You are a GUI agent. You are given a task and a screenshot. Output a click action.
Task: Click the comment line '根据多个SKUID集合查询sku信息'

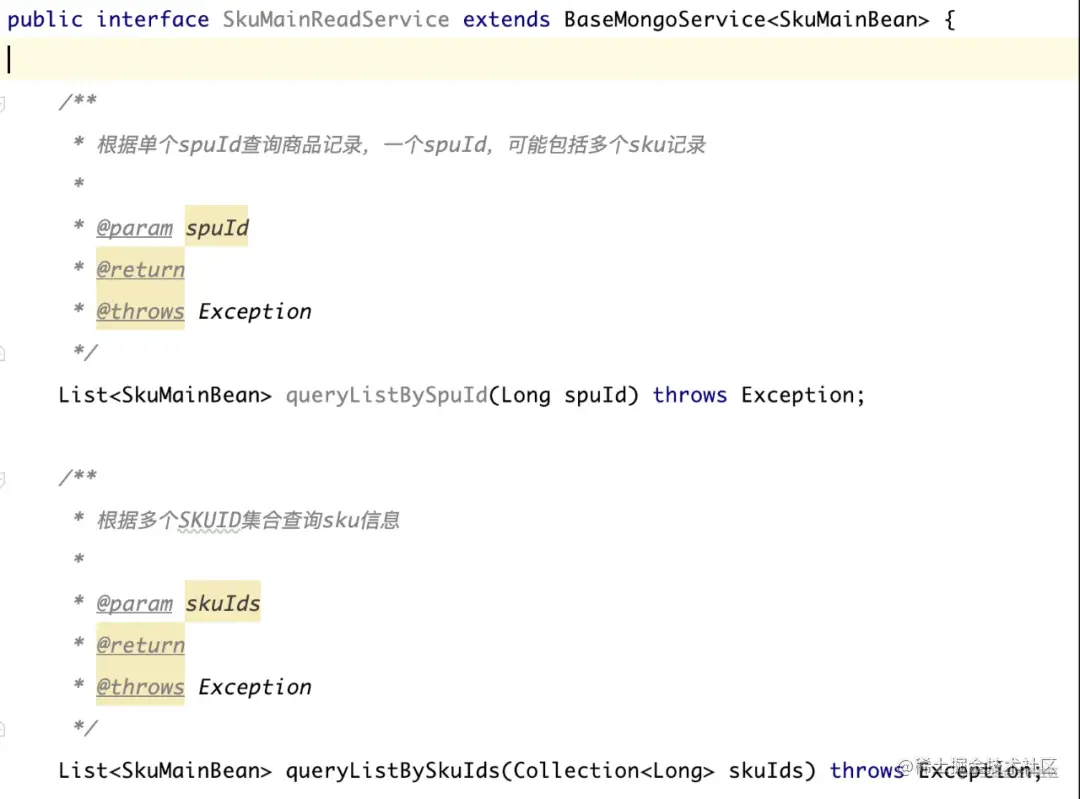pos(248,520)
